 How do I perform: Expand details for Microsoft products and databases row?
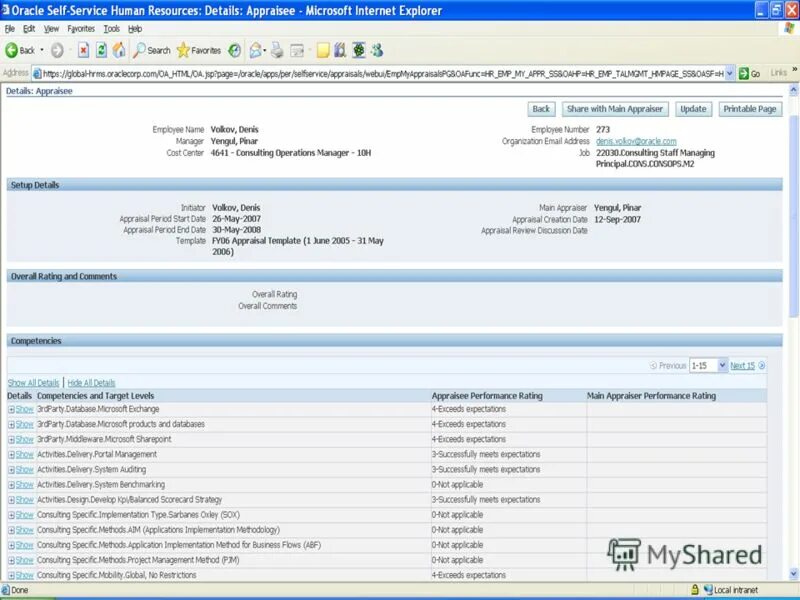pyautogui.click(x=20, y=424)
